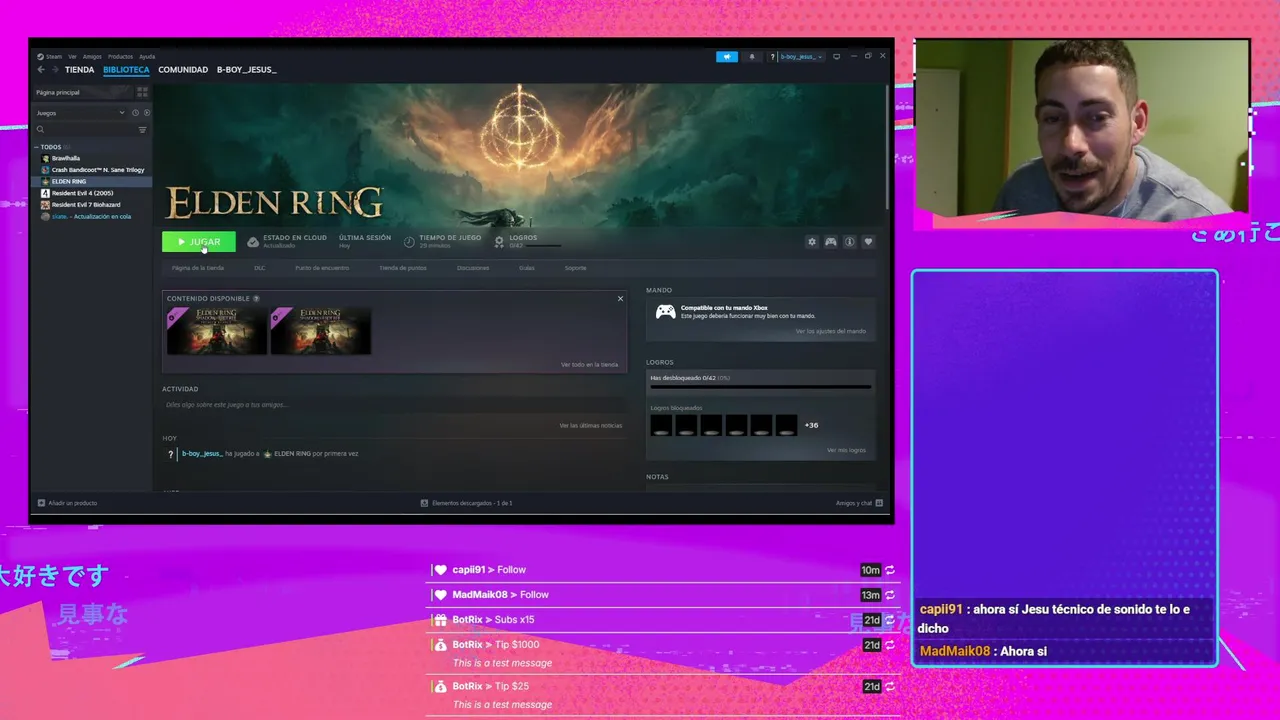1280x720 pixels.
Task: Expand the b-boy_jesus_ account dropdown
Action: [x=801, y=57]
